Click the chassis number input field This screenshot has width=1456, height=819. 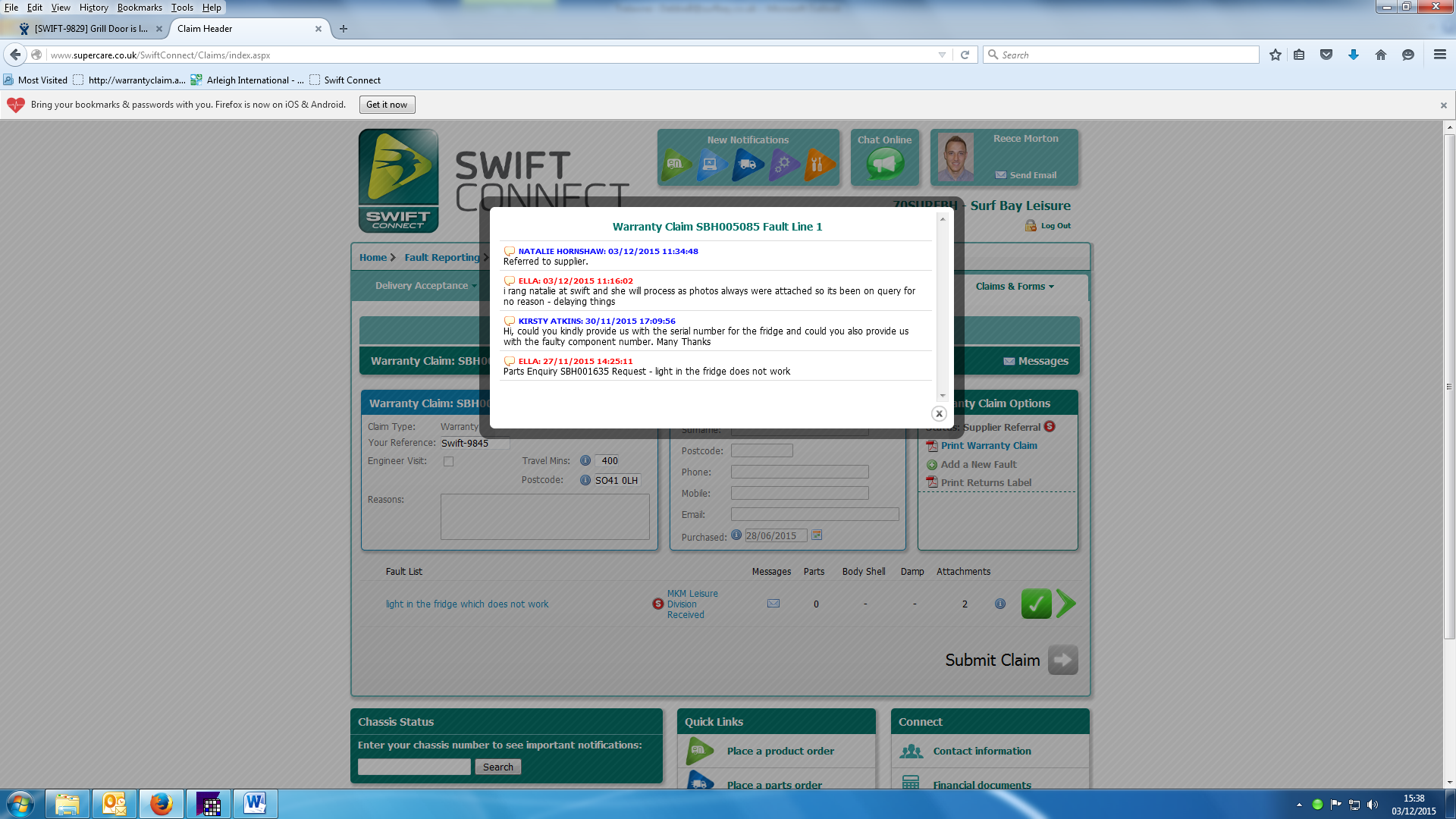(414, 767)
